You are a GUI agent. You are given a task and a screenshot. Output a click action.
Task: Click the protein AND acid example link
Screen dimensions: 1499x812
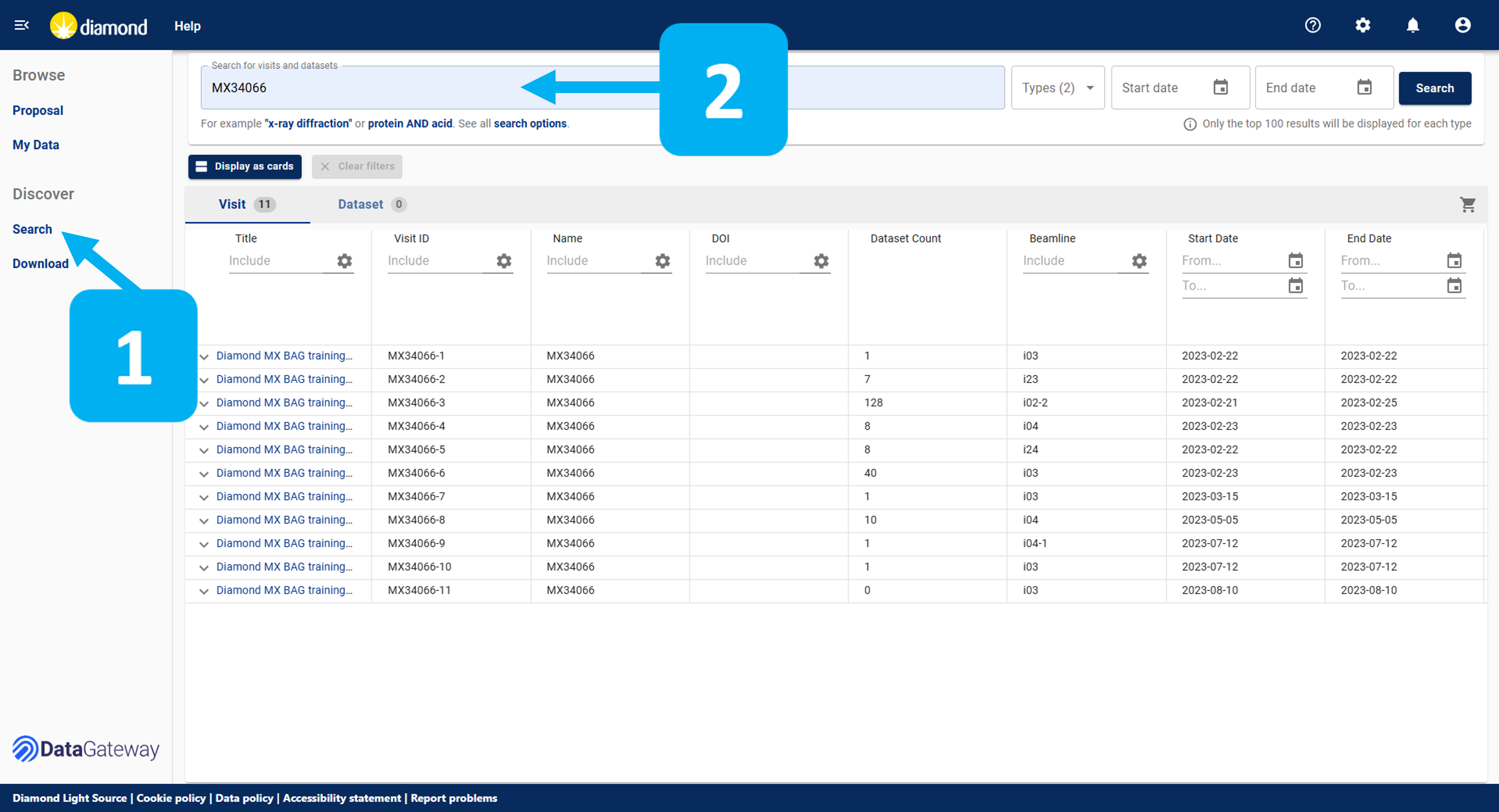point(410,123)
